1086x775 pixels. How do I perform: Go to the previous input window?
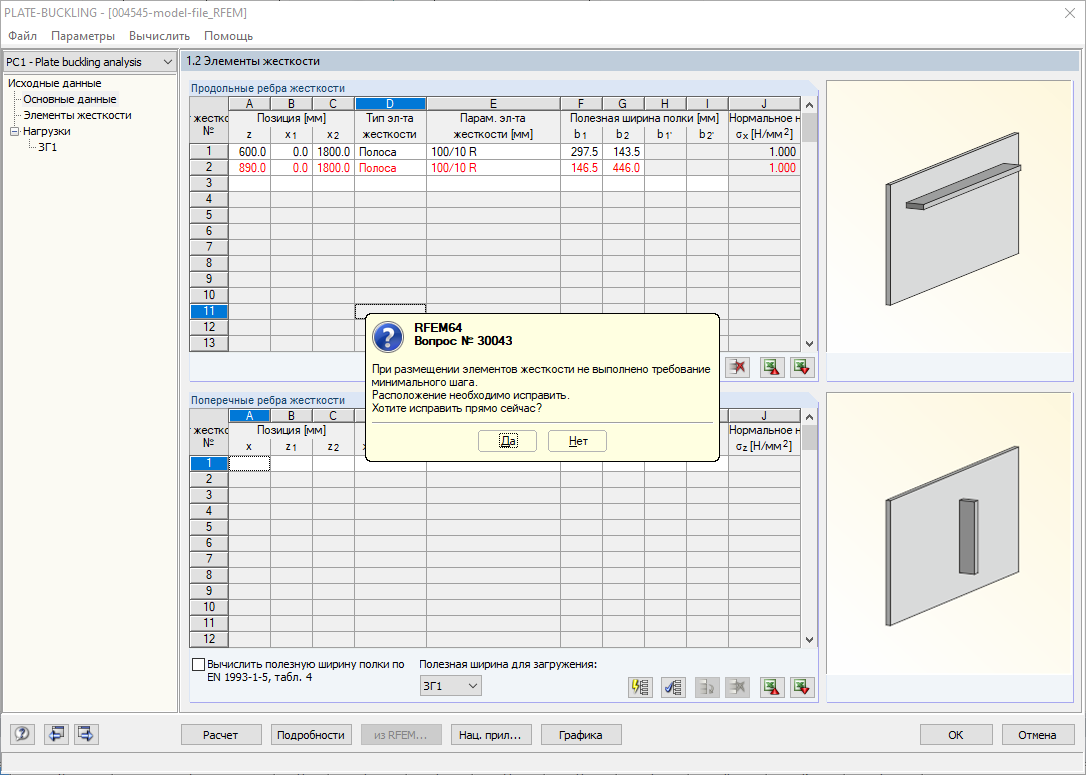pos(56,734)
